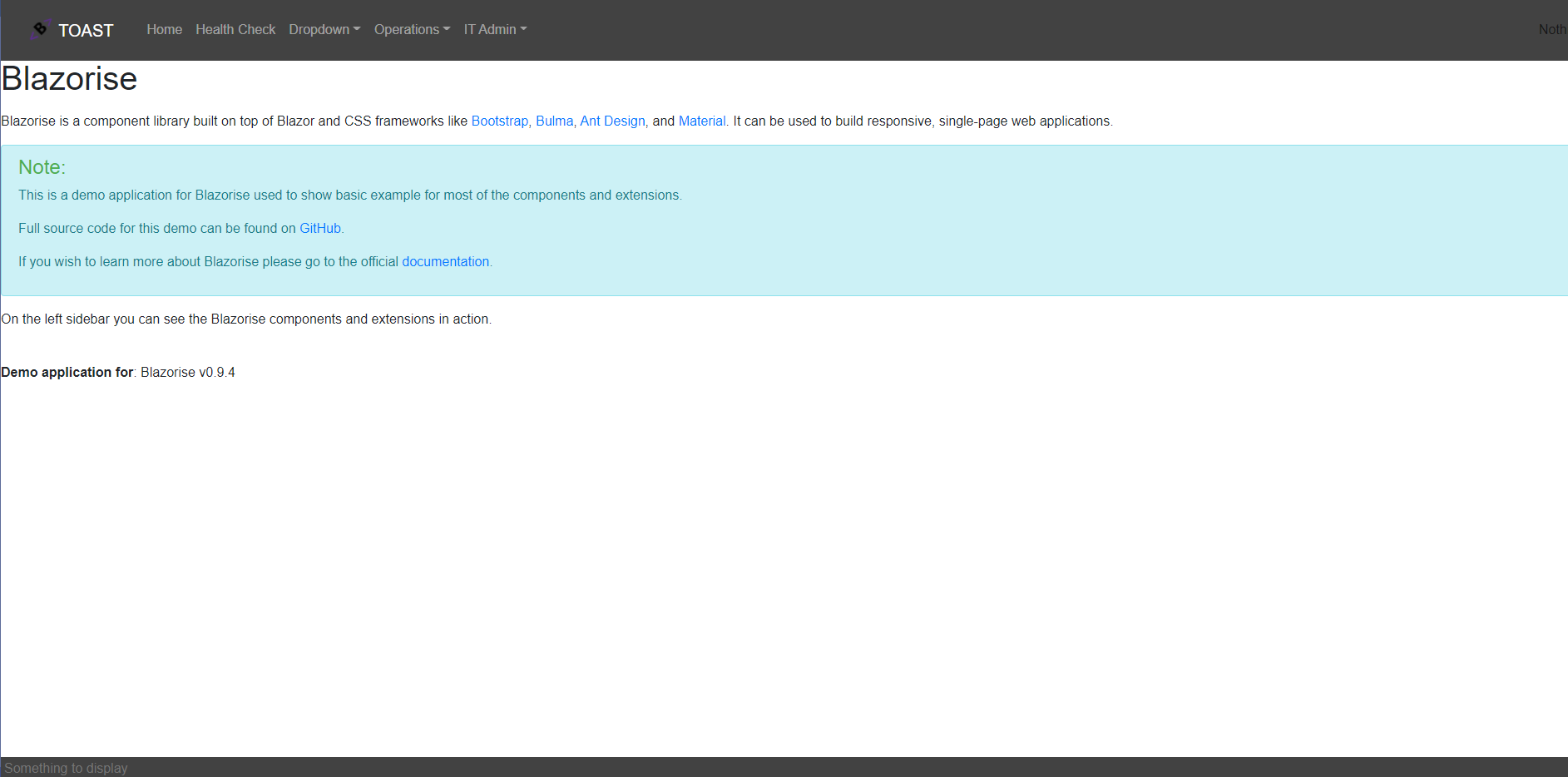Click the Blazorise logo icon in navbar
The width and height of the screenshot is (1568, 777).
coord(39,28)
